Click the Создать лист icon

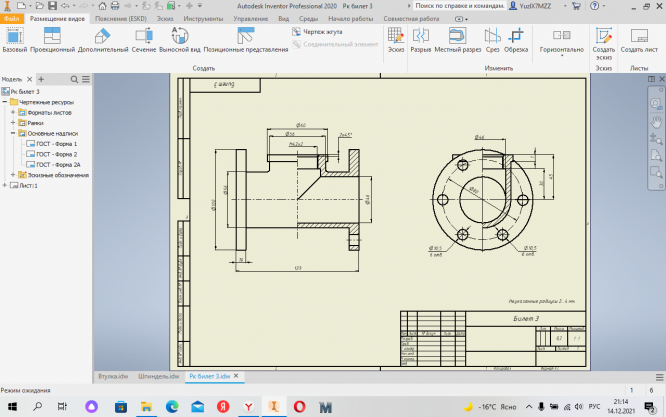[x=638, y=39]
